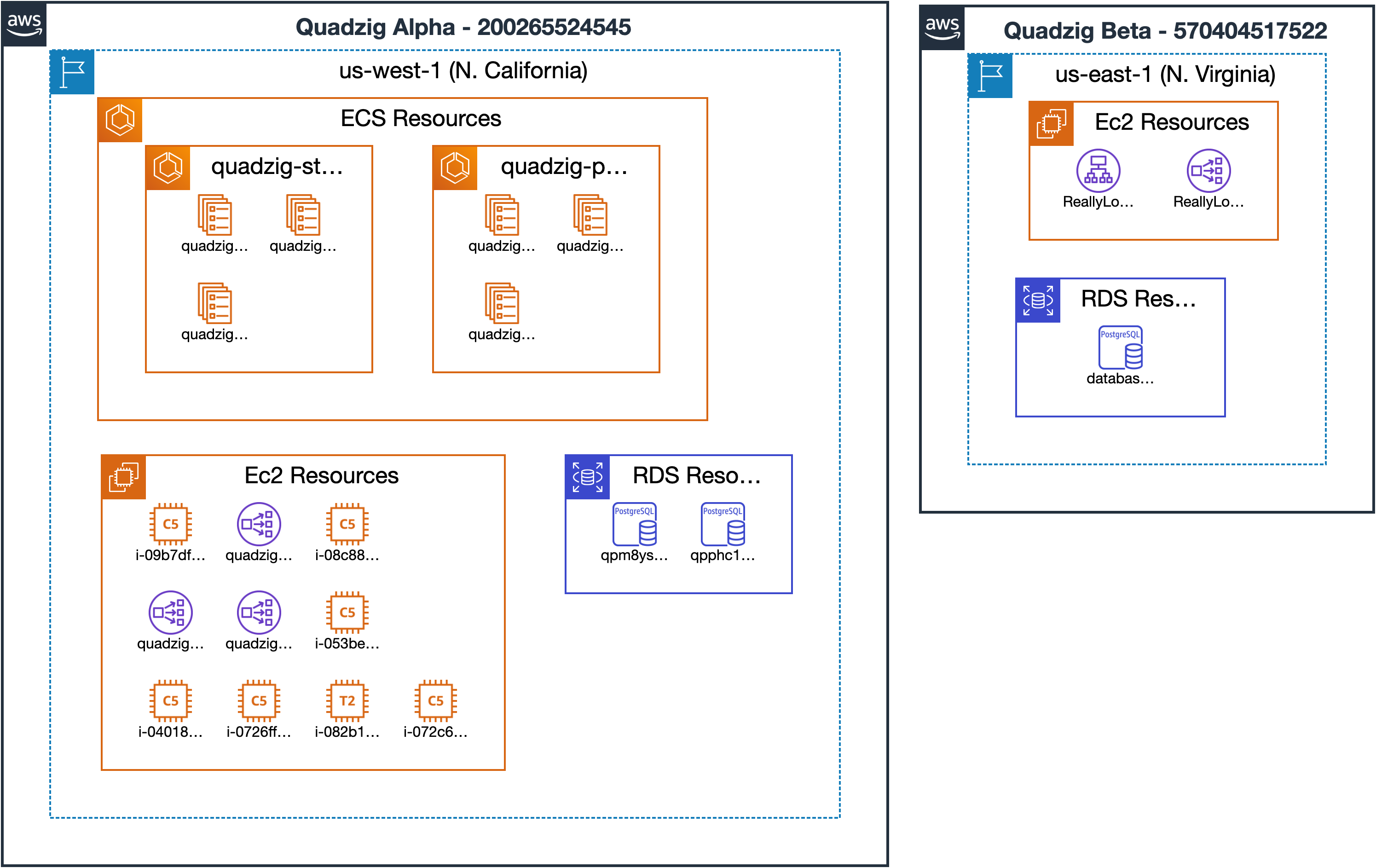Select the Application Load Balancer ReallyLo icon

1098,170
